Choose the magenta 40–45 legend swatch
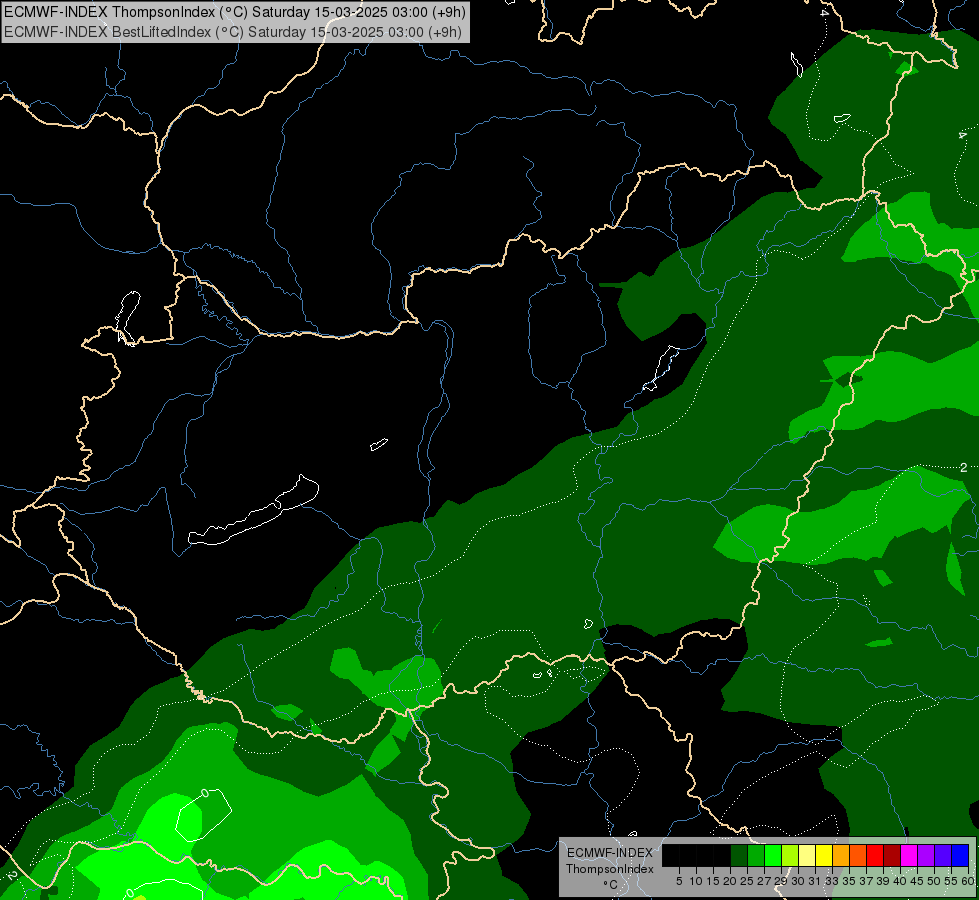Viewport: 979px width, 900px height. [909, 855]
